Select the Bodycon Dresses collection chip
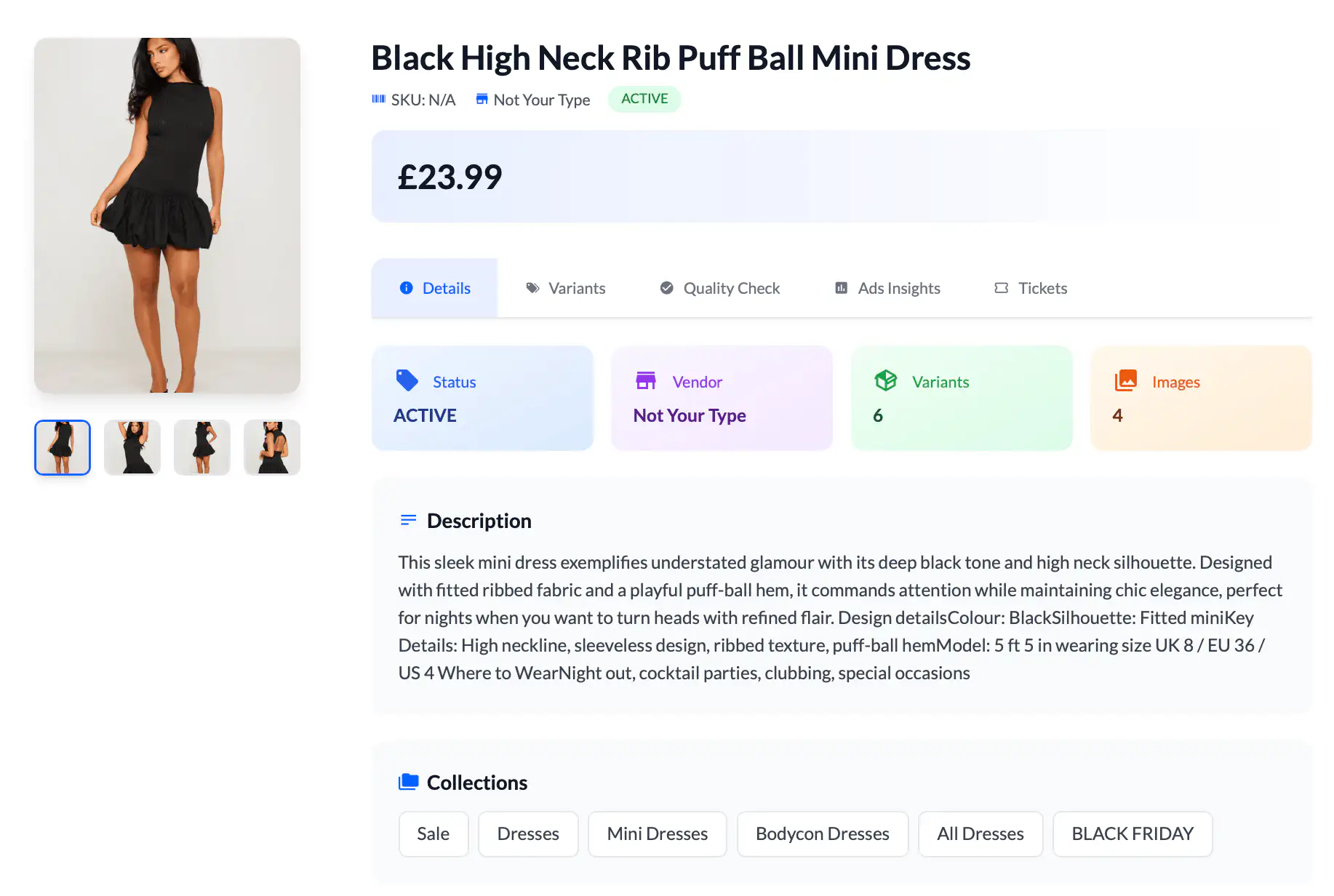The width and height of the screenshot is (1334, 896). point(822,833)
